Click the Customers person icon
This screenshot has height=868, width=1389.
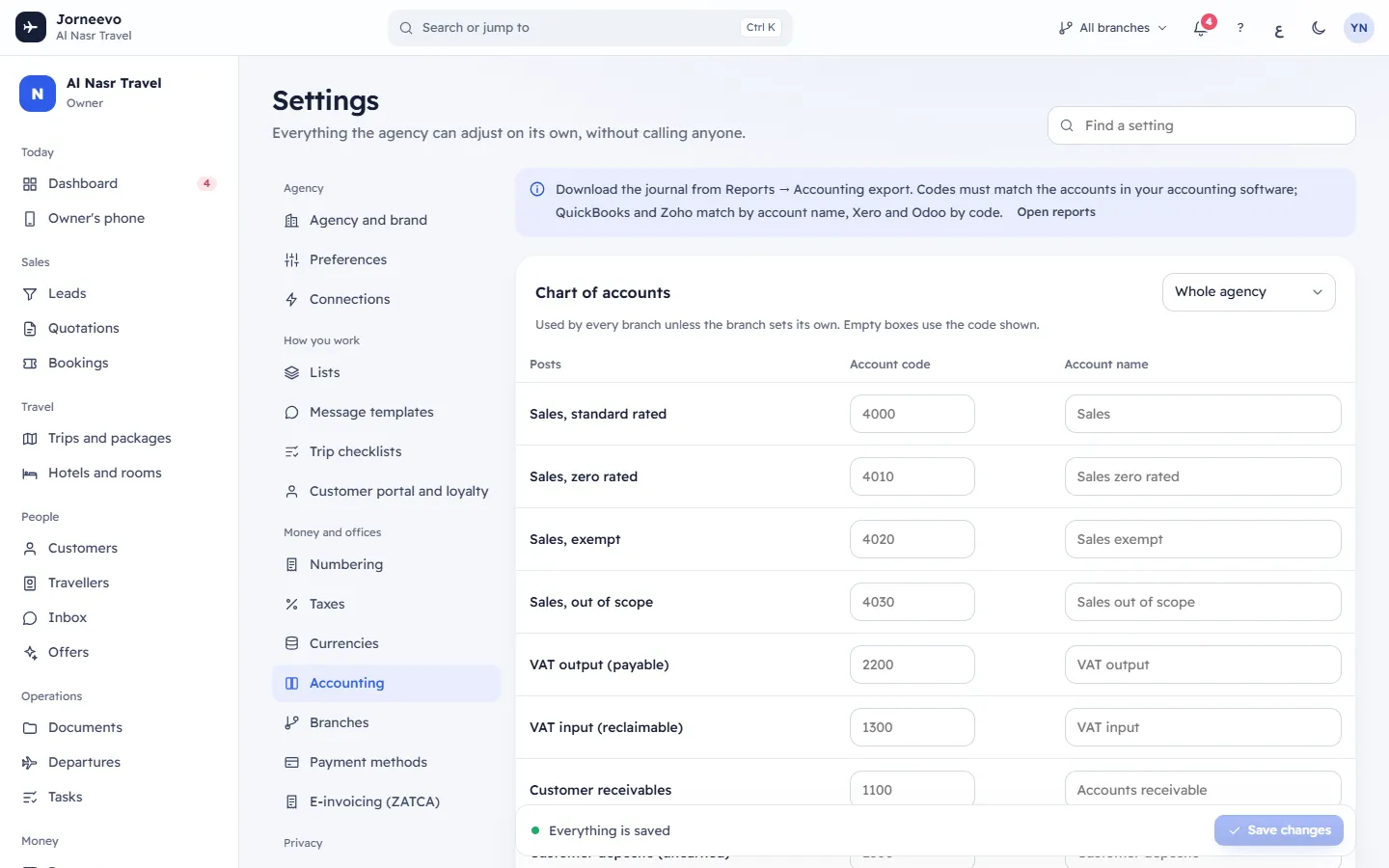tap(30, 548)
